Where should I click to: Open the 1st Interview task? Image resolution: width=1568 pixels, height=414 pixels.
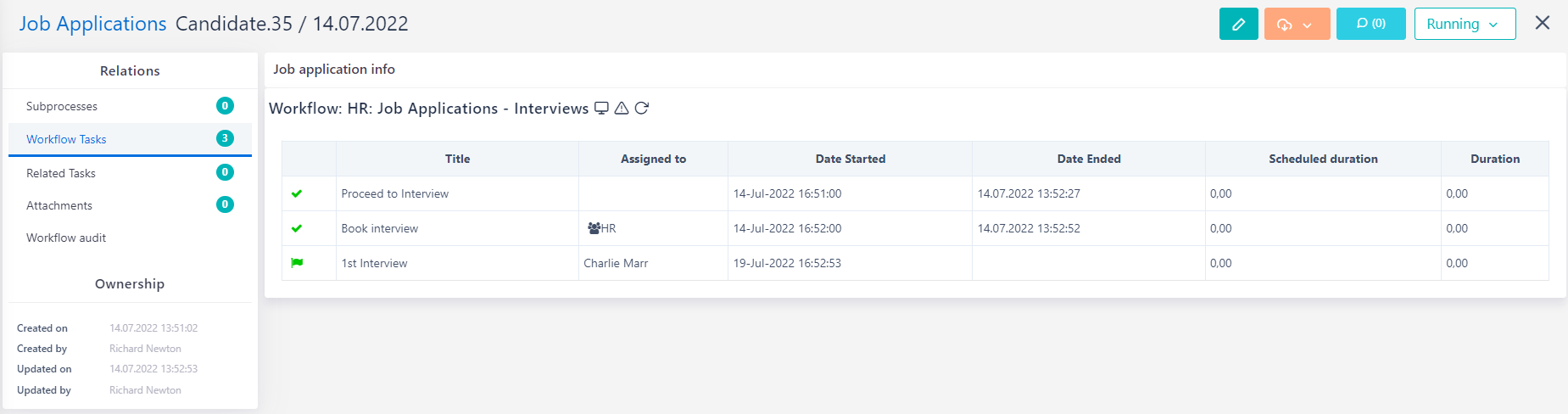[x=374, y=263]
